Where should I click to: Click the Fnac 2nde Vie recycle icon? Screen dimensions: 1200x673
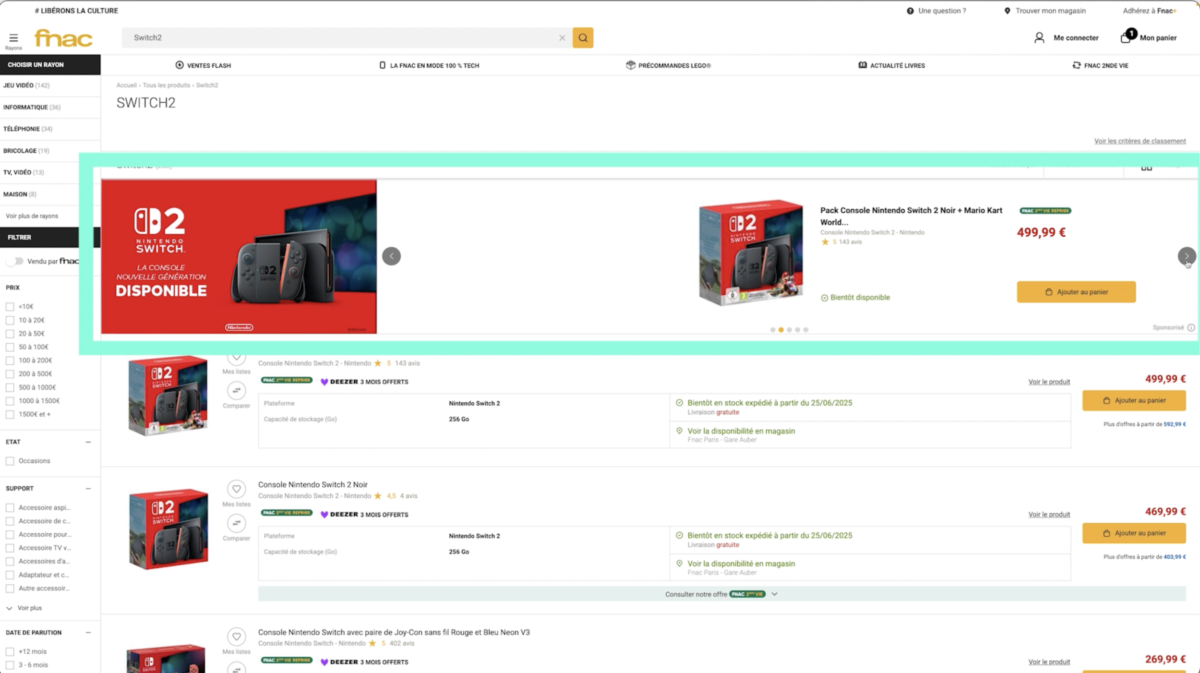tap(1077, 66)
